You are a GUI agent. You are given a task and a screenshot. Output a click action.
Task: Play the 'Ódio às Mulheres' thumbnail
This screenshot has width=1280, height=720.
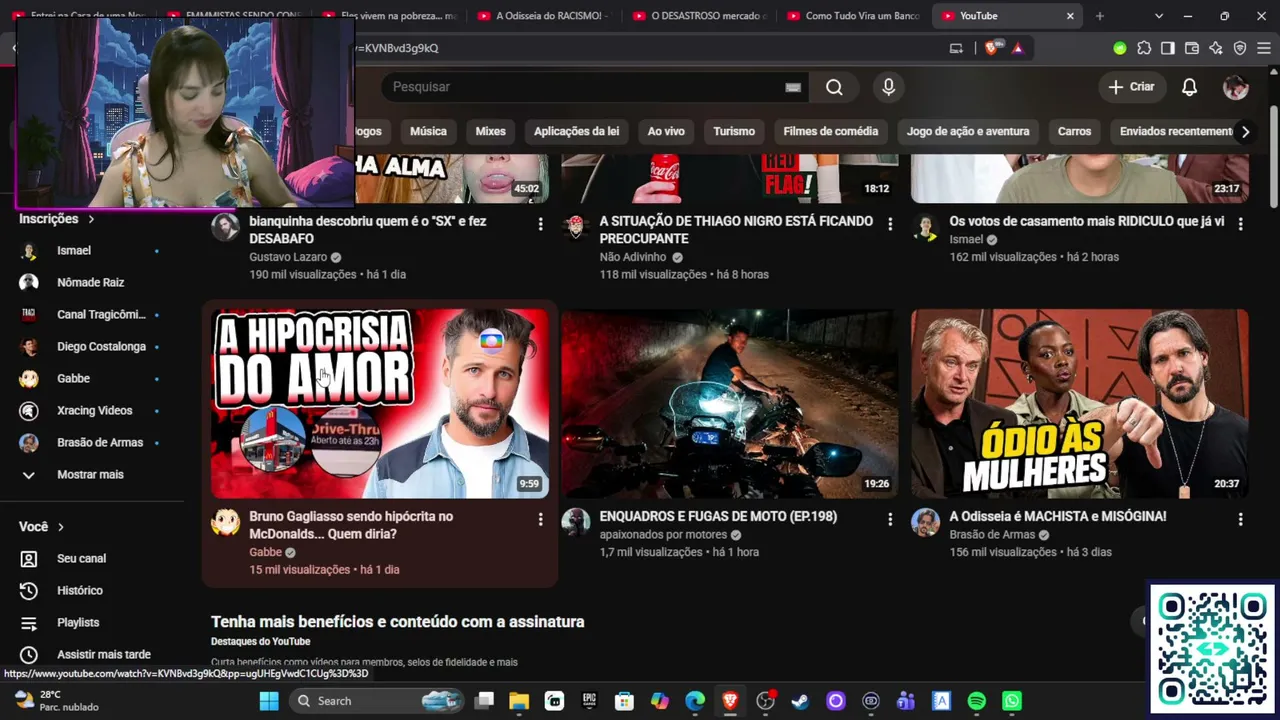[1080, 403]
